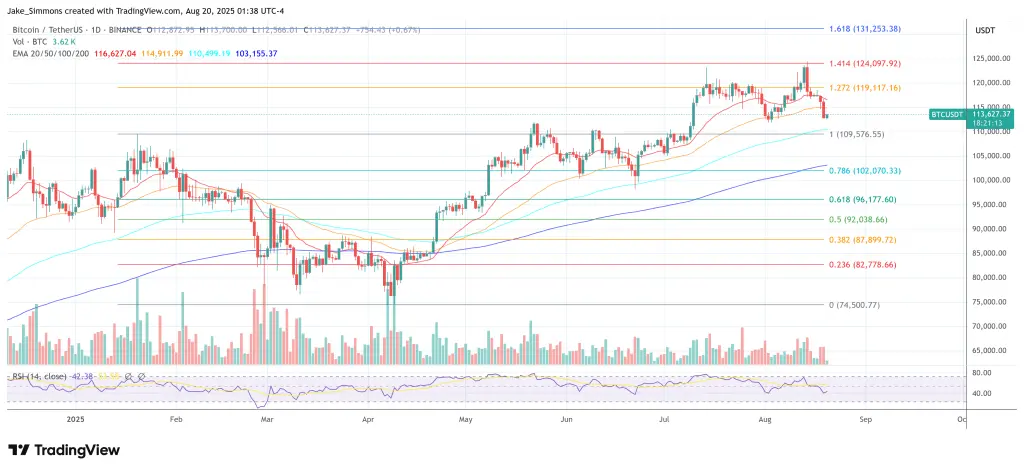Image resolution: width=1024 pixels, height=471 pixels.
Task: Click 110,000.00 on the price axis
Action: [x=992, y=132]
